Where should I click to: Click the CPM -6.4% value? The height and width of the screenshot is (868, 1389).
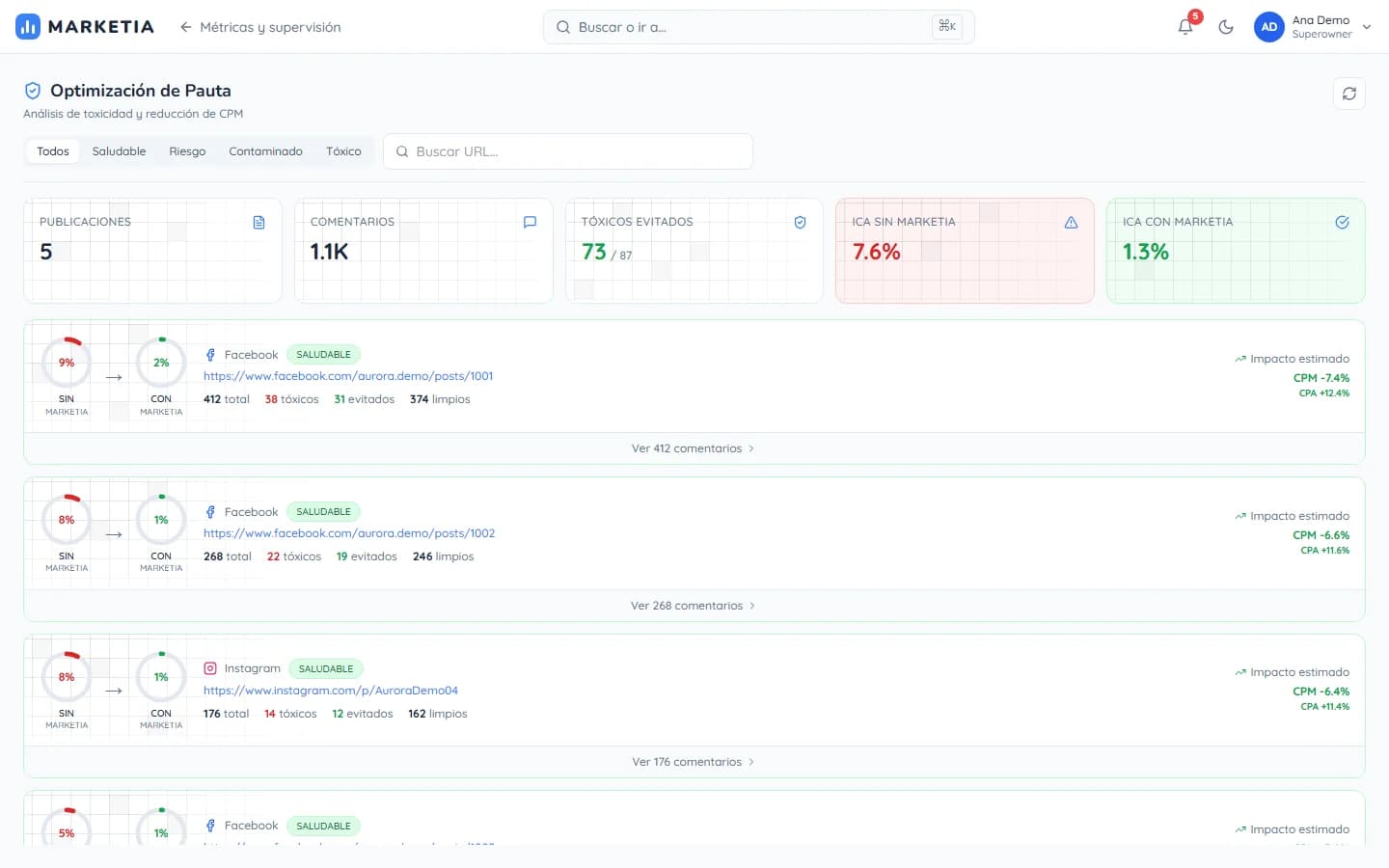[x=1321, y=692]
